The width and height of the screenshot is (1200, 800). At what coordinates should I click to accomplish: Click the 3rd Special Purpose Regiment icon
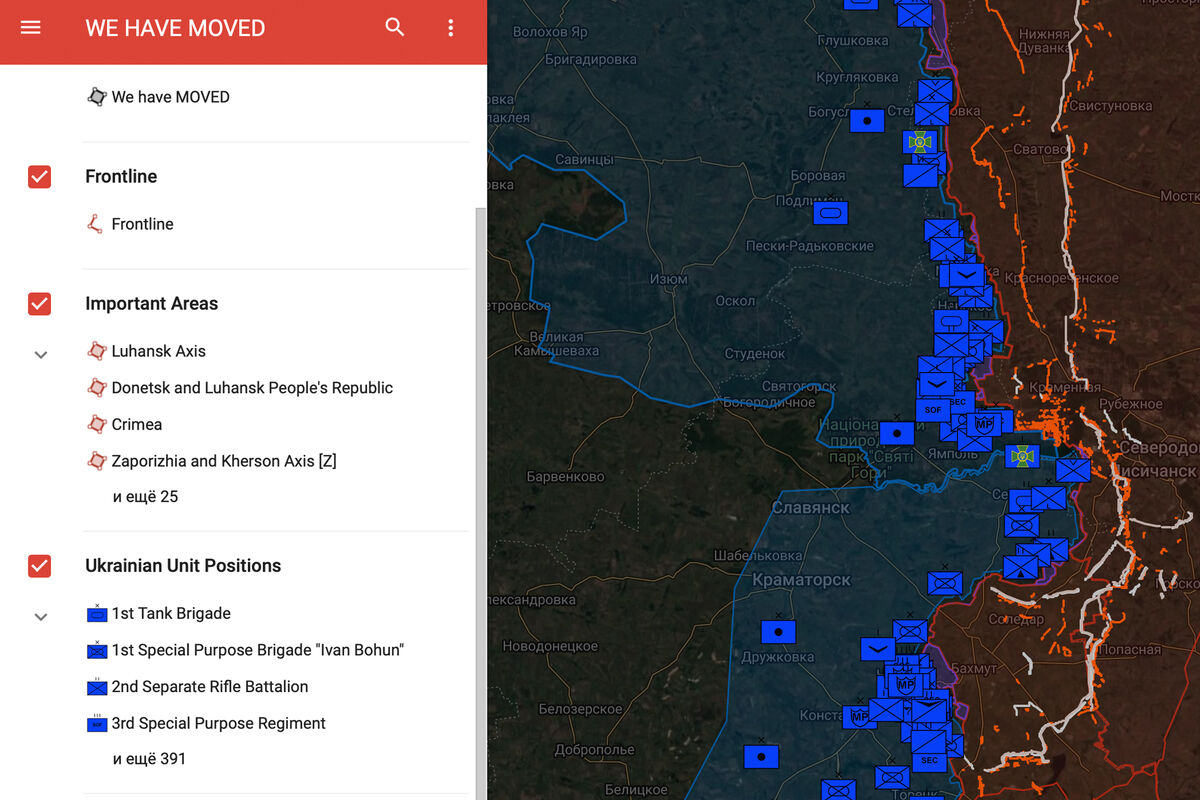(x=97, y=724)
